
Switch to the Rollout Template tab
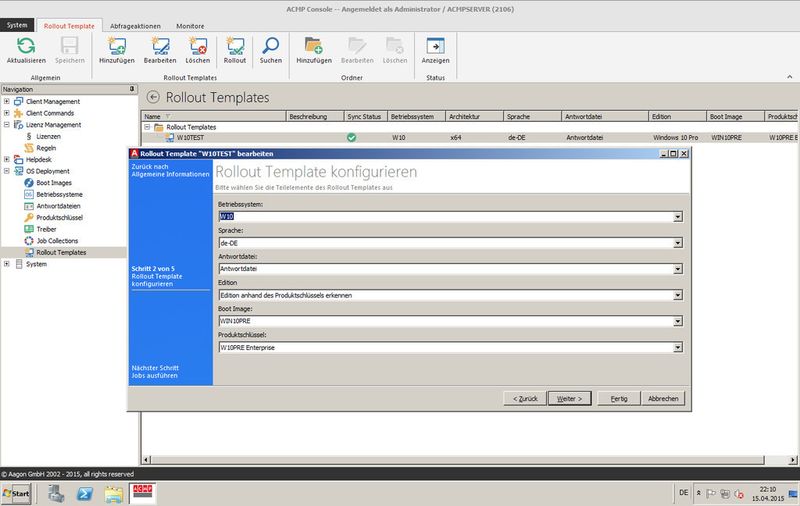69,26
